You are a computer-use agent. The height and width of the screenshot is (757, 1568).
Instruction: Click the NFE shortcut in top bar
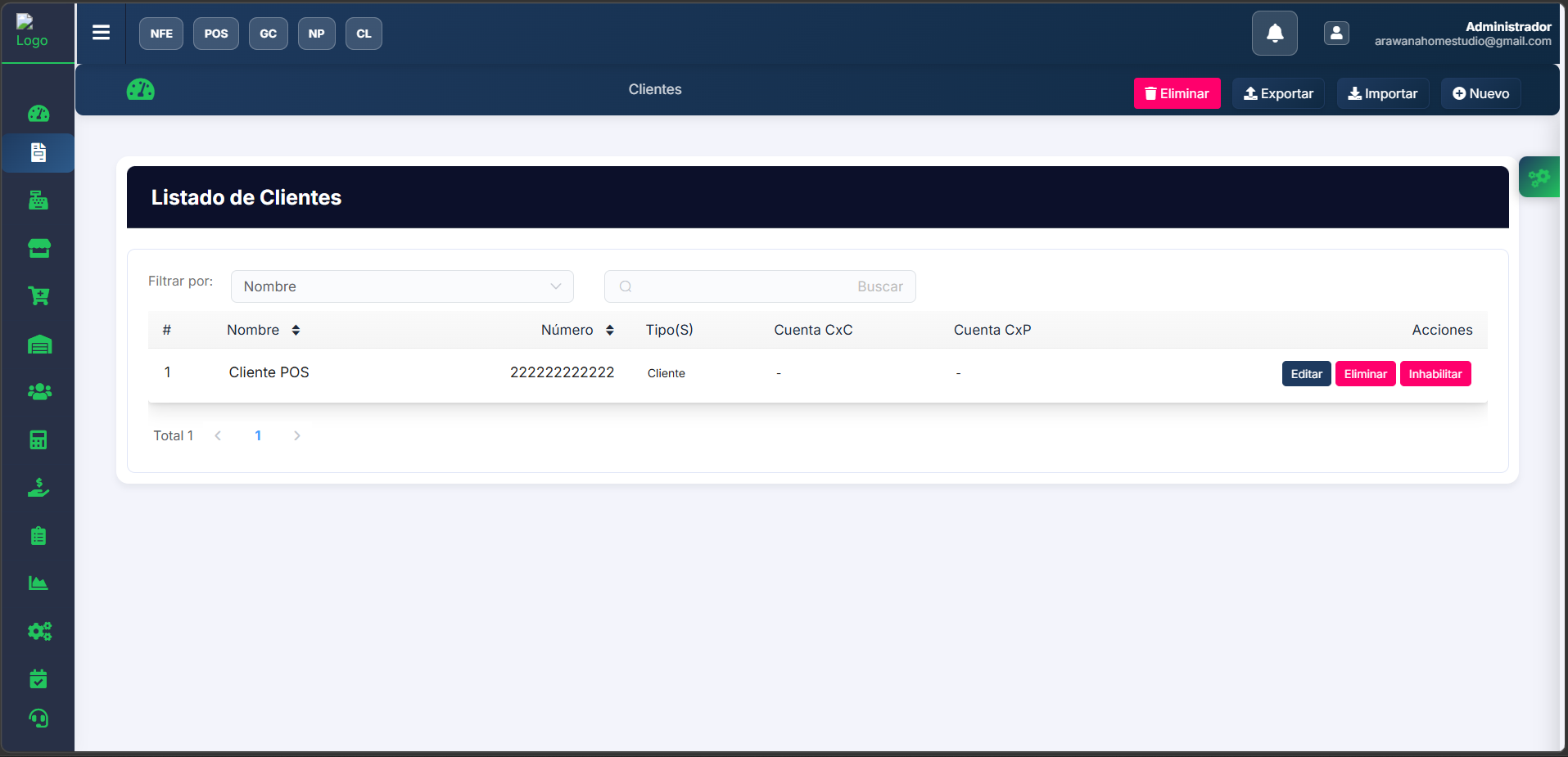(161, 34)
